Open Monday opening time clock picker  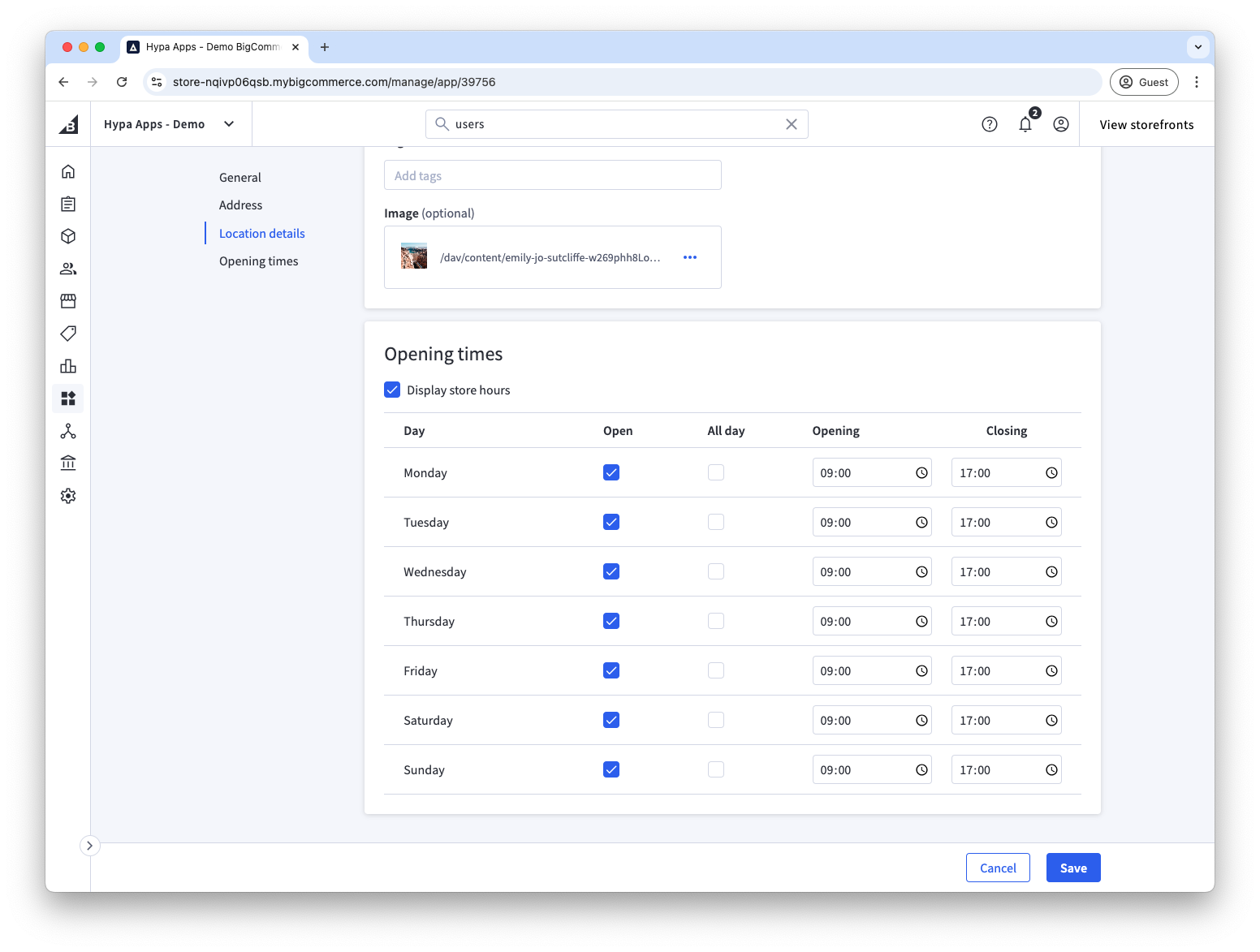coord(921,473)
